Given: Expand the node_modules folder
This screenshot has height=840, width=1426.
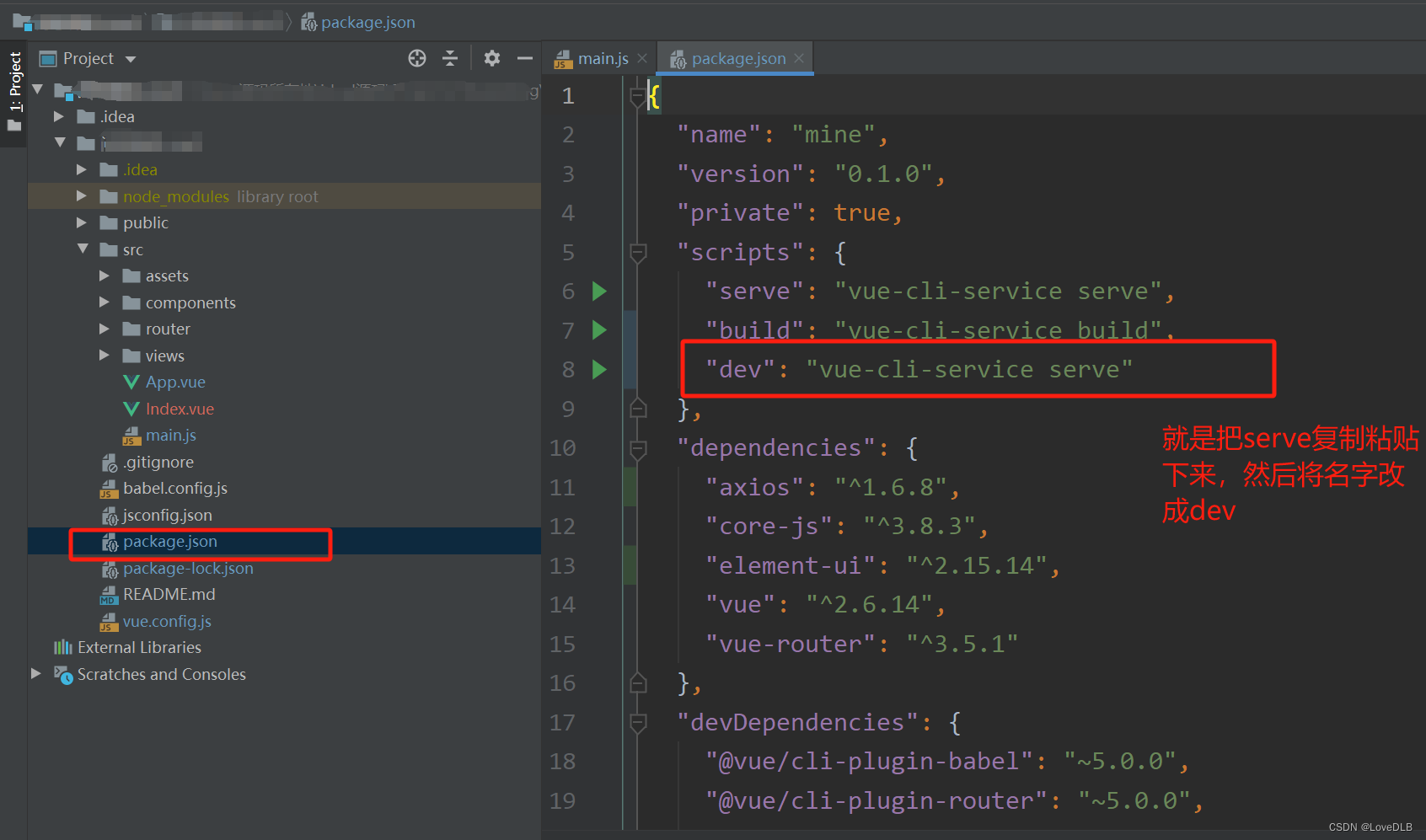Looking at the screenshot, I should pyautogui.click(x=81, y=196).
